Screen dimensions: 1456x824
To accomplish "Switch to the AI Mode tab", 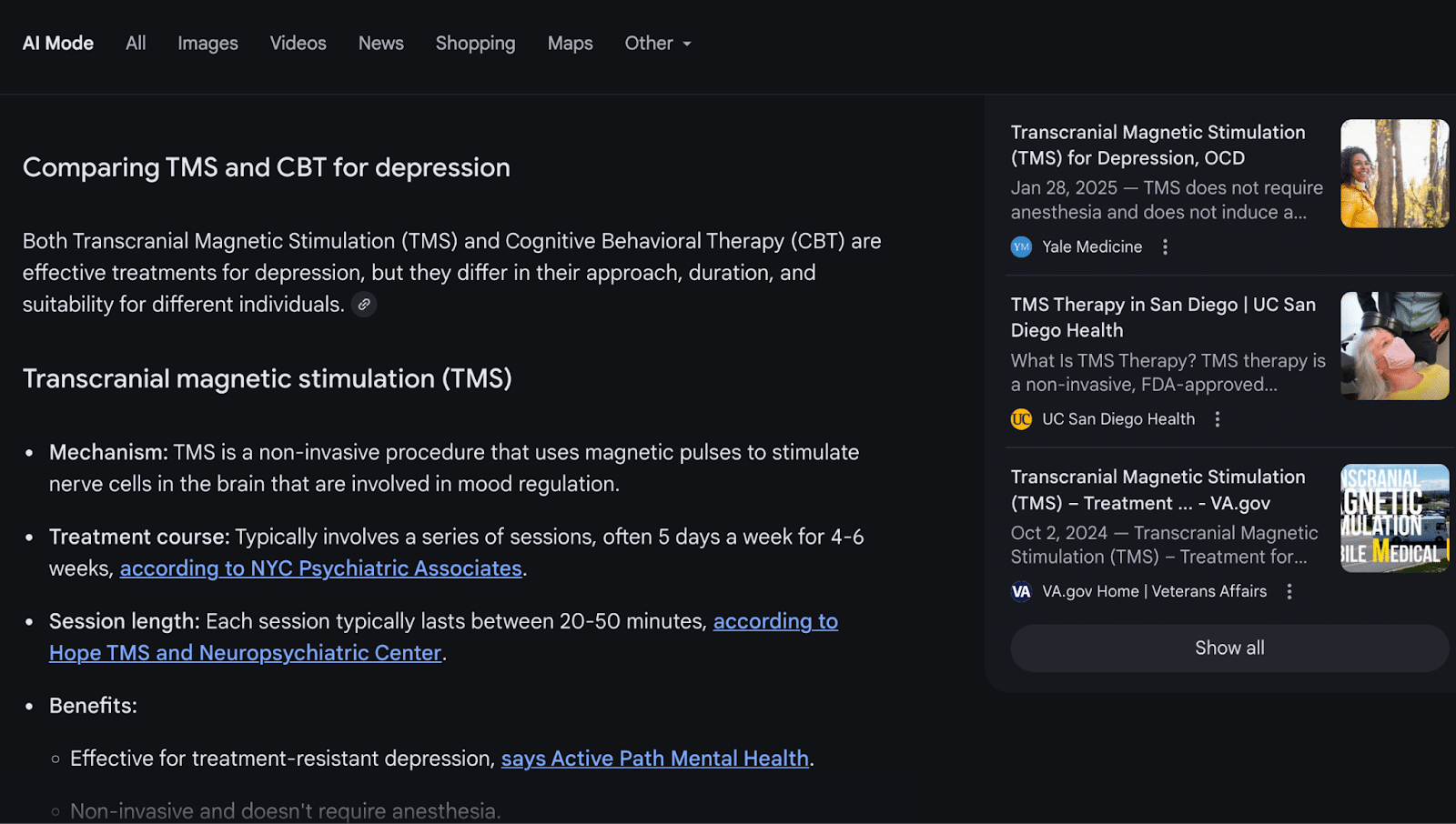I will pos(58,44).
